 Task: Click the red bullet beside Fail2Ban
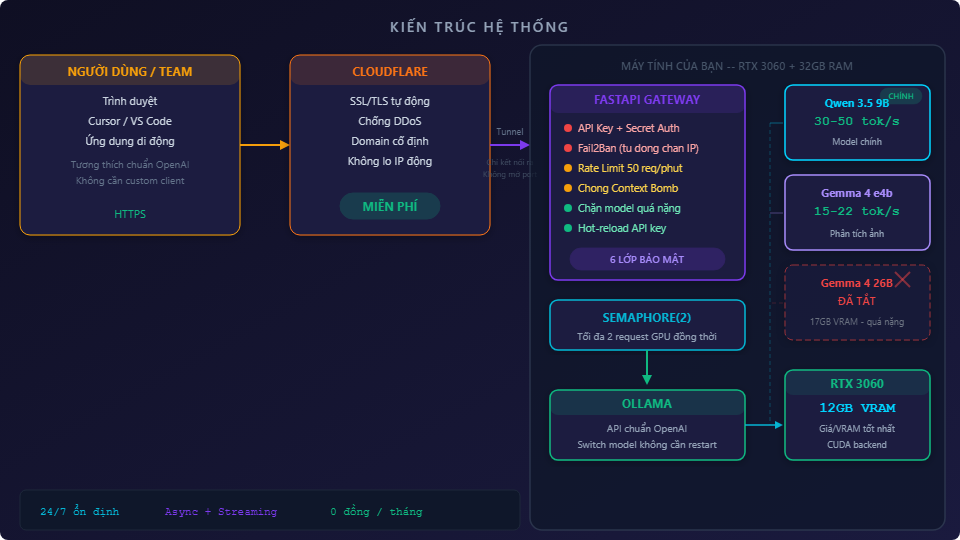tap(568, 148)
